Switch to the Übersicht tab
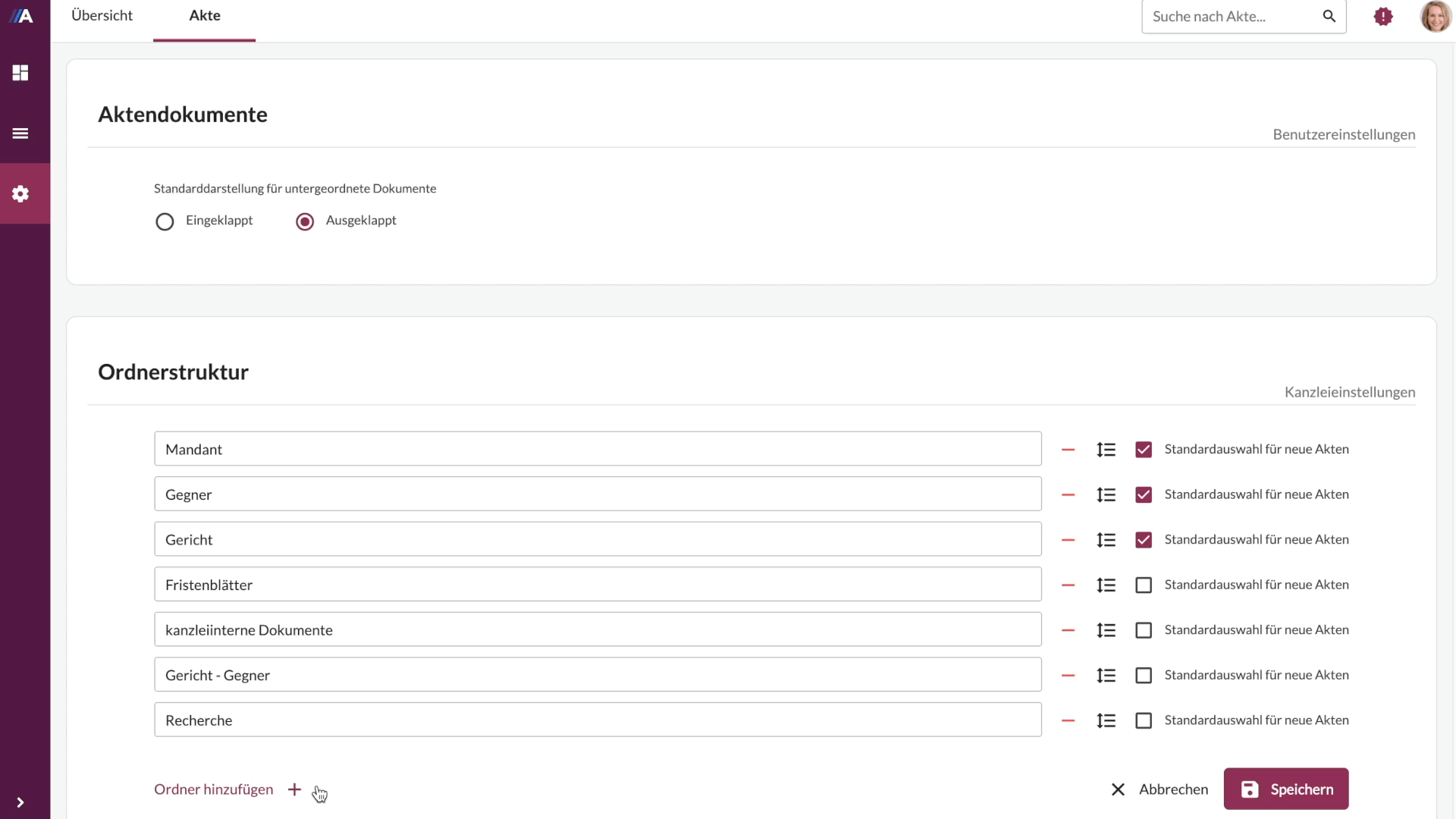 coord(102,15)
